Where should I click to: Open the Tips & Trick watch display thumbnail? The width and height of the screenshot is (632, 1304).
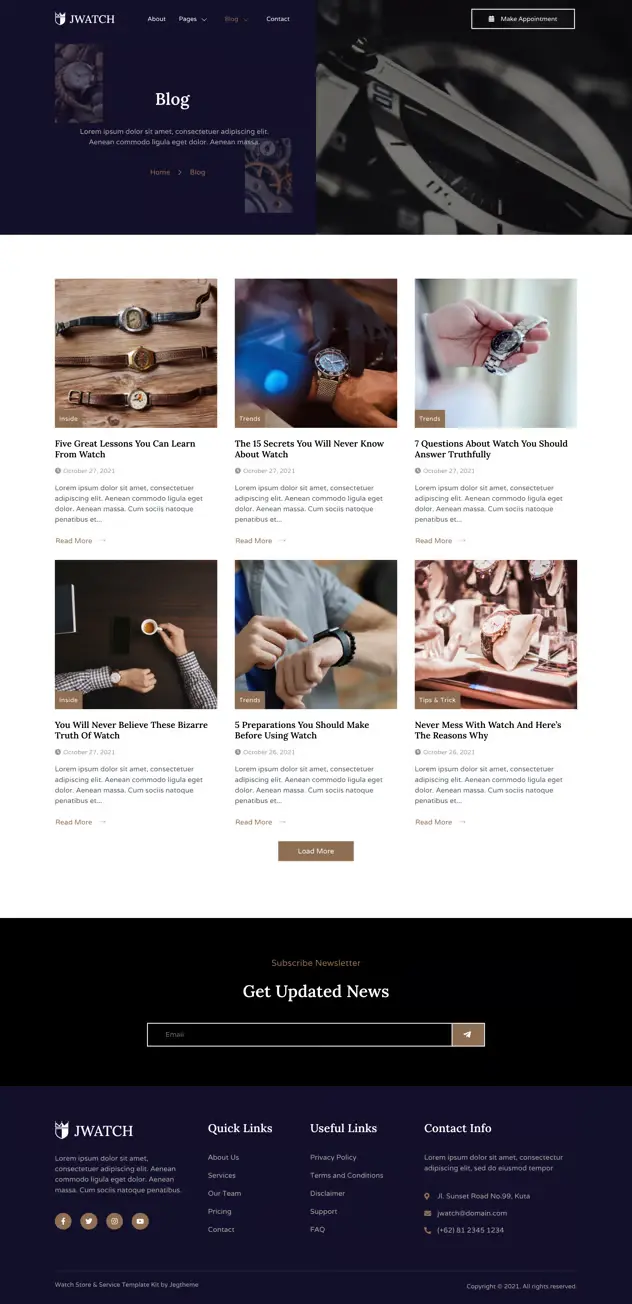(496, 634)
